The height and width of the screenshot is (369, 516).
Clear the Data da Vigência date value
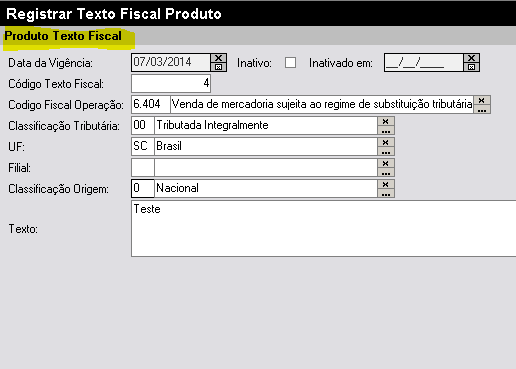[x=218, y=58]
